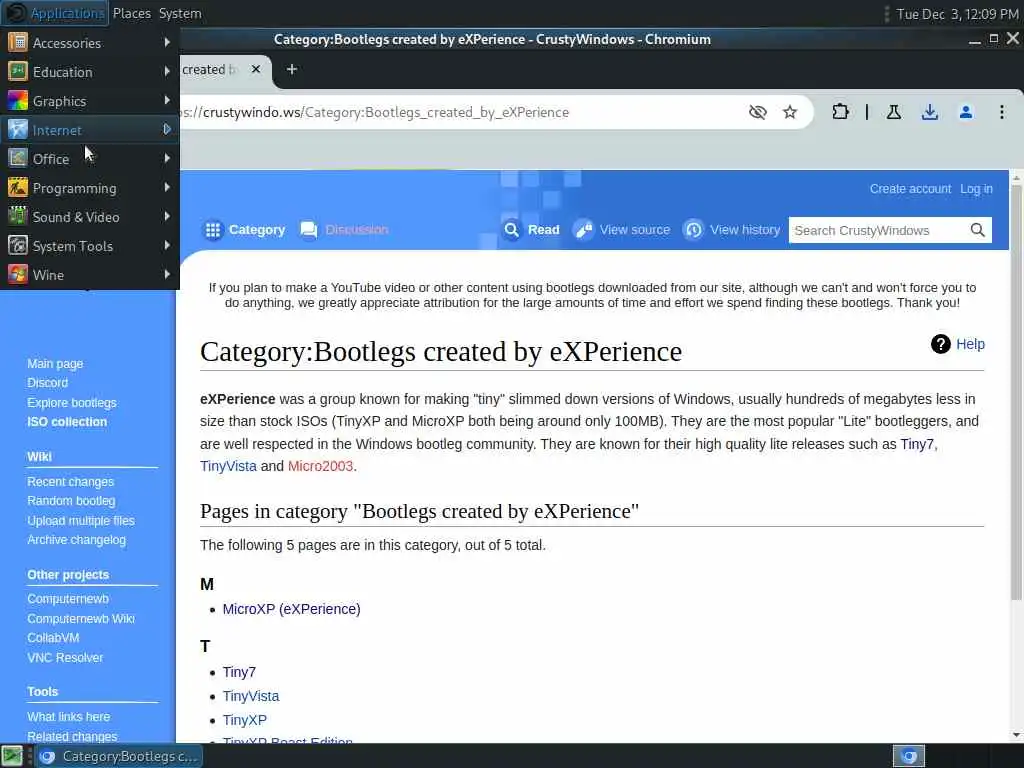Close the current Chromium tab
The height and width of the screenshot is (768, 1024).
tap(256, 69)
